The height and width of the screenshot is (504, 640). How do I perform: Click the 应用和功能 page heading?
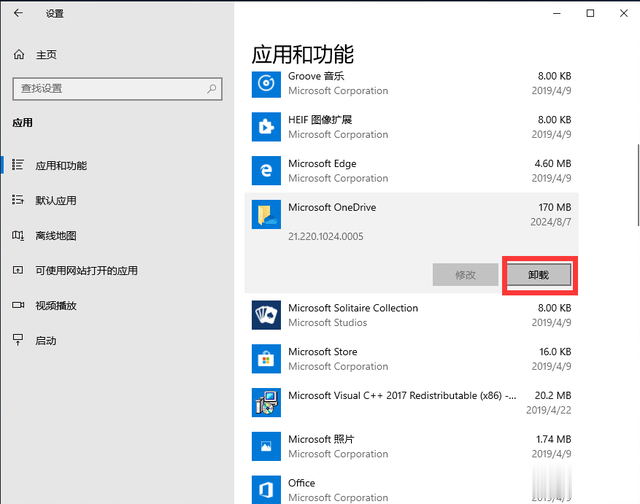302,54
